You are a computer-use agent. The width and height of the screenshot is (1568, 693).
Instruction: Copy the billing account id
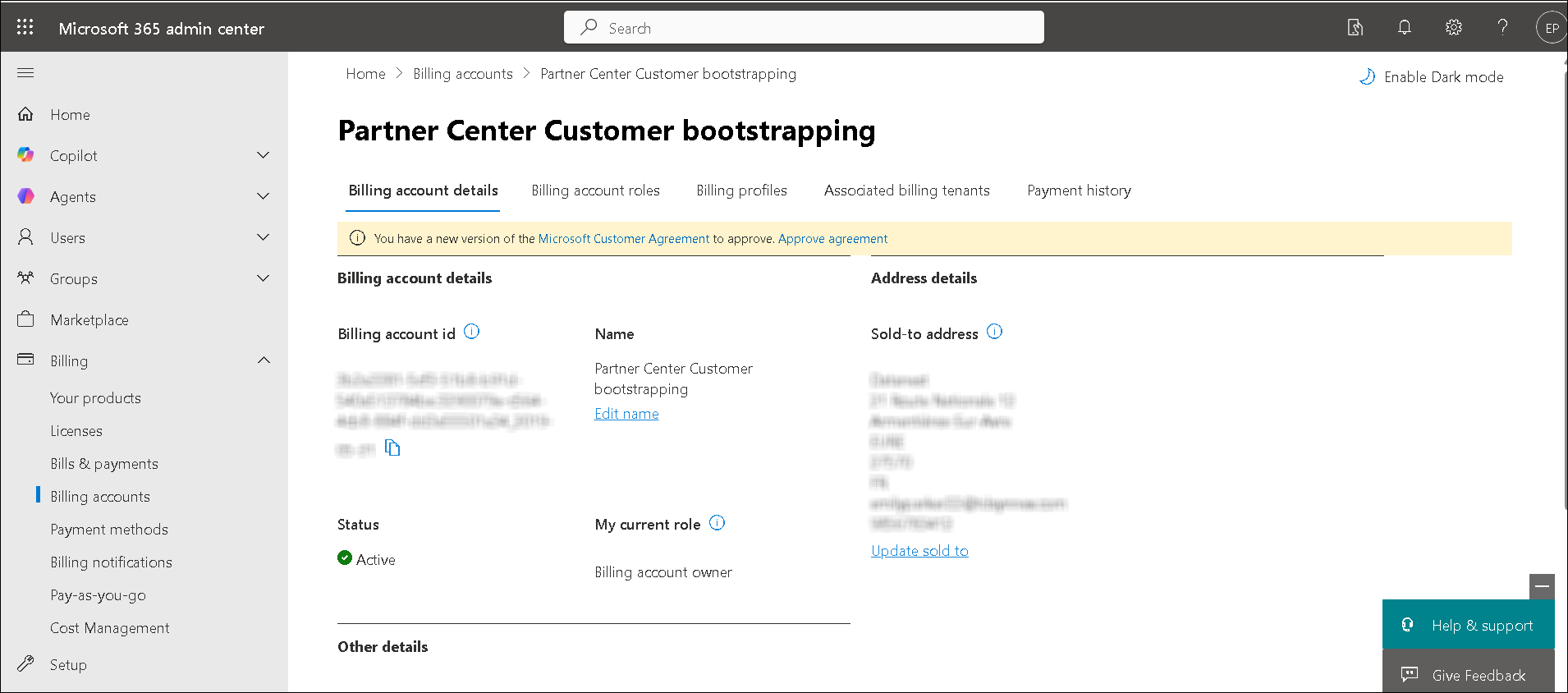[392, 447]
